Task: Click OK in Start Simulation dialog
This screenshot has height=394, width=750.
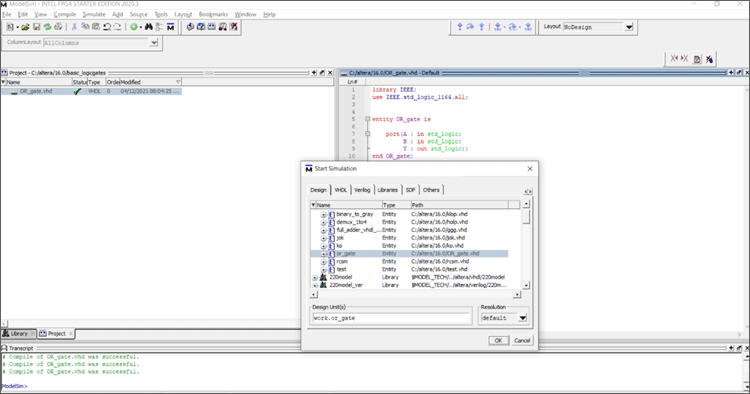Action: point(498,340)
